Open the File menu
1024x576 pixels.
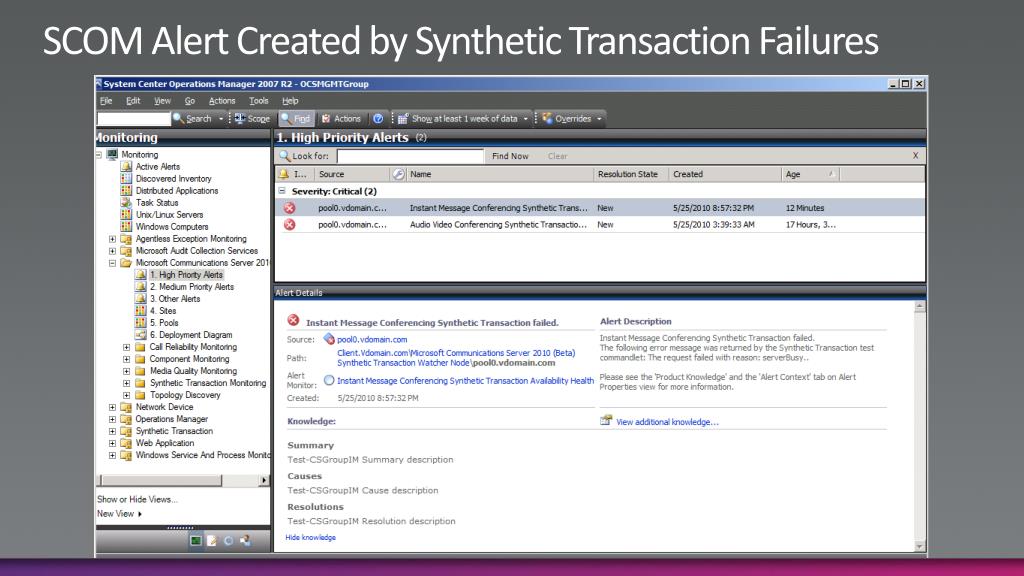106,101
